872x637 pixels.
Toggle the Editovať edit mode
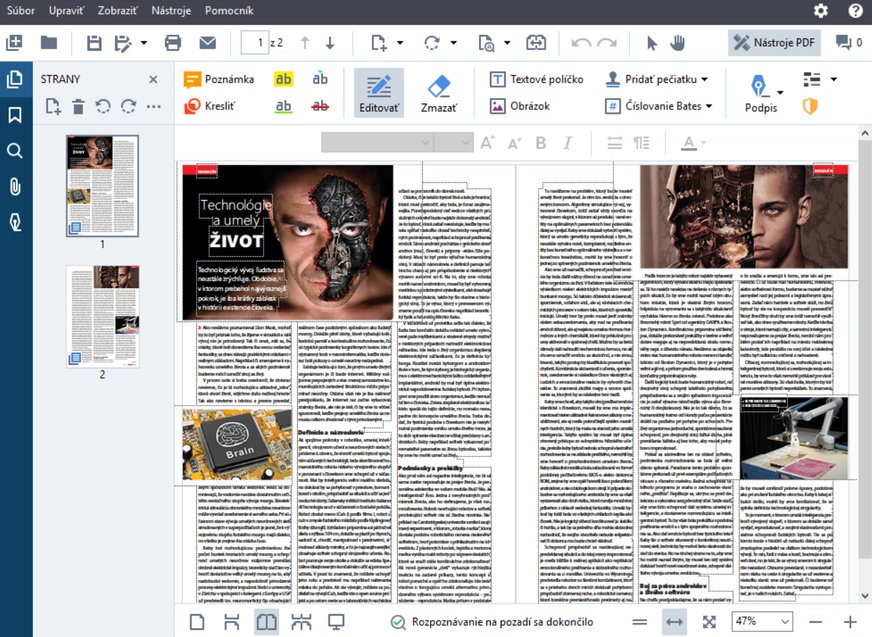pos(379,93)
